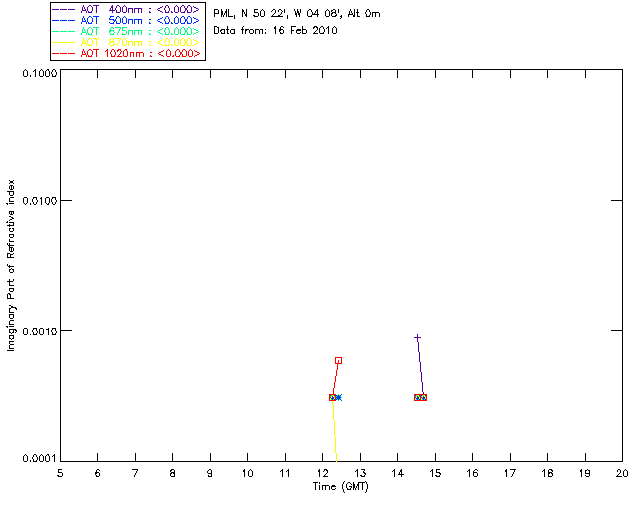Click the 5 tick label on time axis
This screenshot has height=512, width=640.
click(x=60, y=472)
